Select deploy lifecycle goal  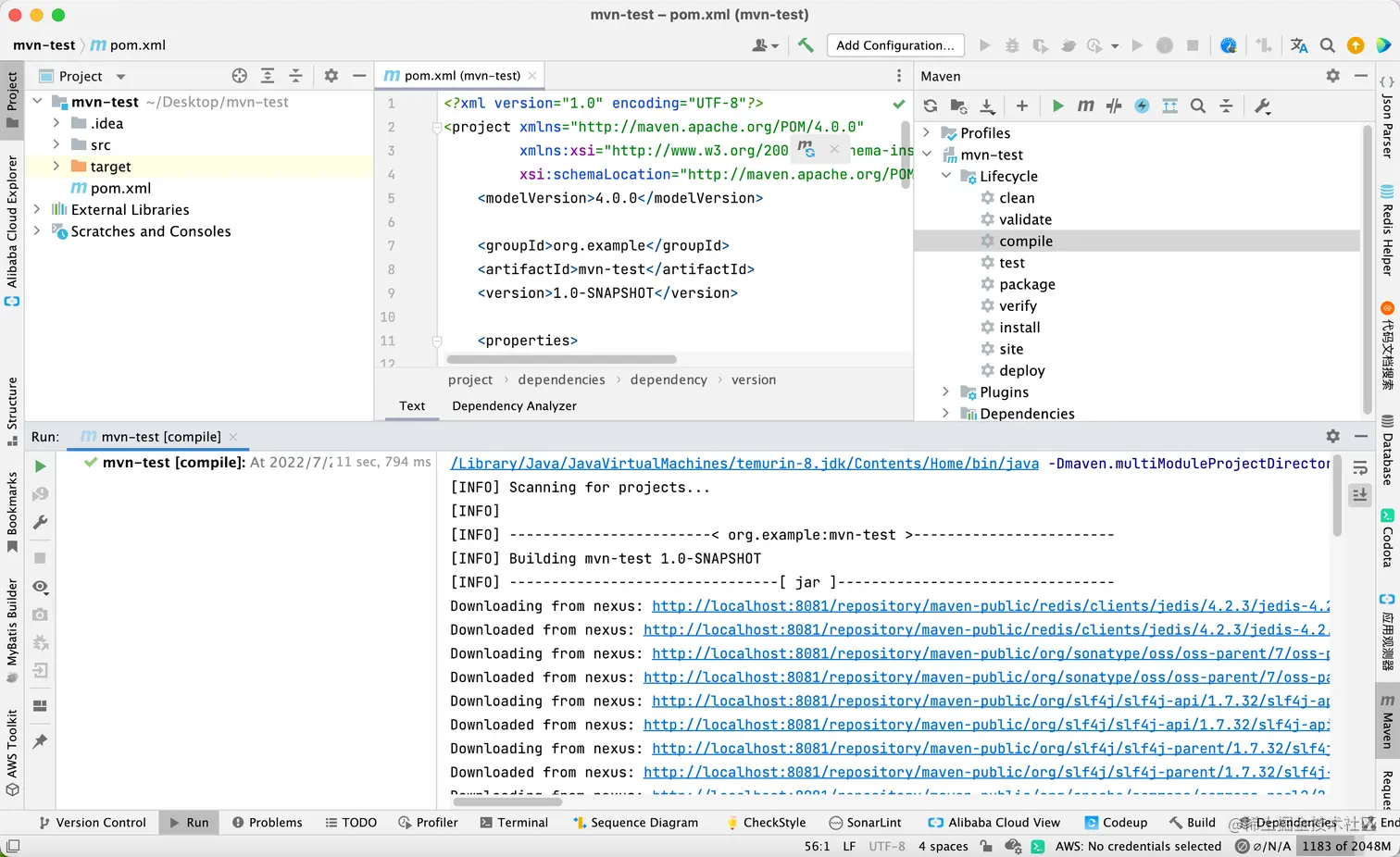1022,370
